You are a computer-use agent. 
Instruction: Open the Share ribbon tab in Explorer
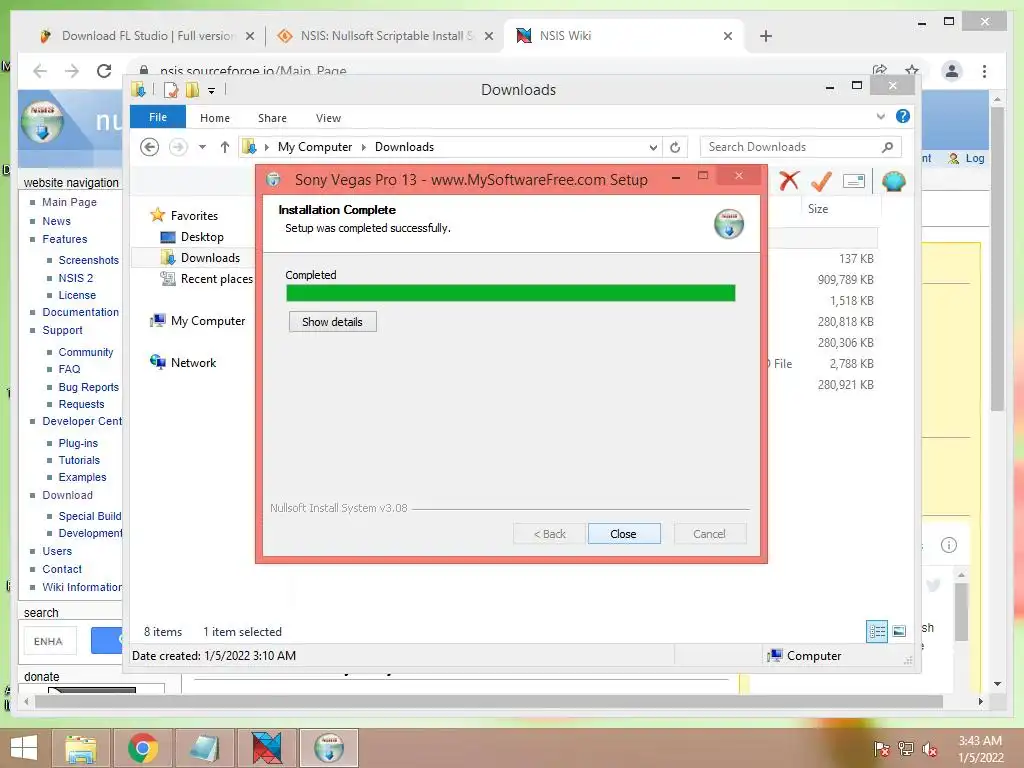[272, 118]
